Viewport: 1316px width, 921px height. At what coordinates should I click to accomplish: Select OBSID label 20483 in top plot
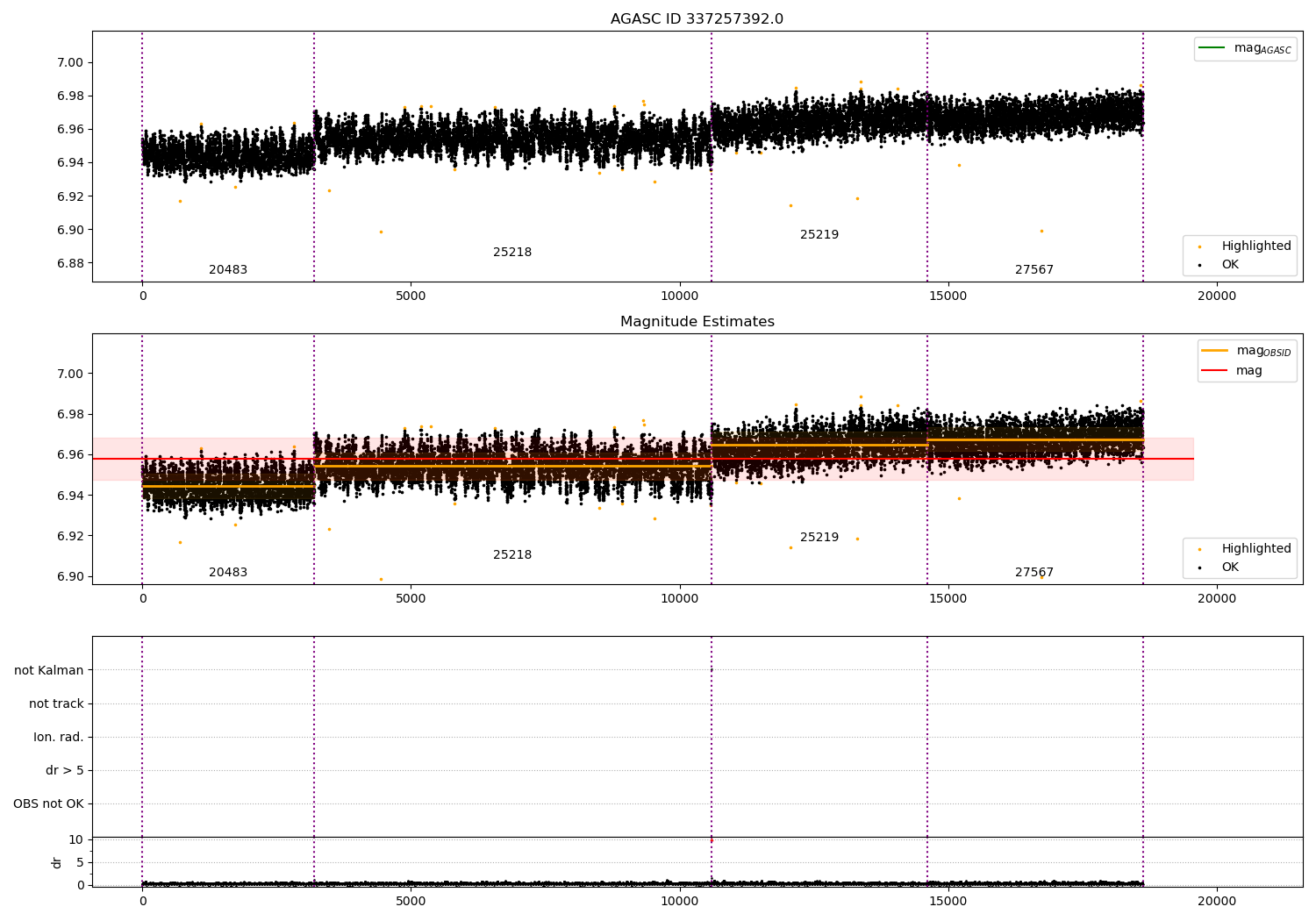coord(228,270)
